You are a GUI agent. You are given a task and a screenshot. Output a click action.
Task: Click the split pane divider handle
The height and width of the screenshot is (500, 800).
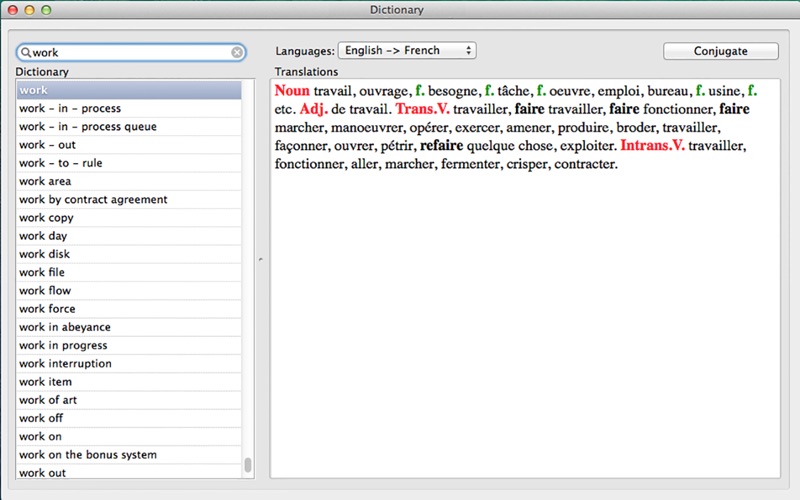coord(261,260)
